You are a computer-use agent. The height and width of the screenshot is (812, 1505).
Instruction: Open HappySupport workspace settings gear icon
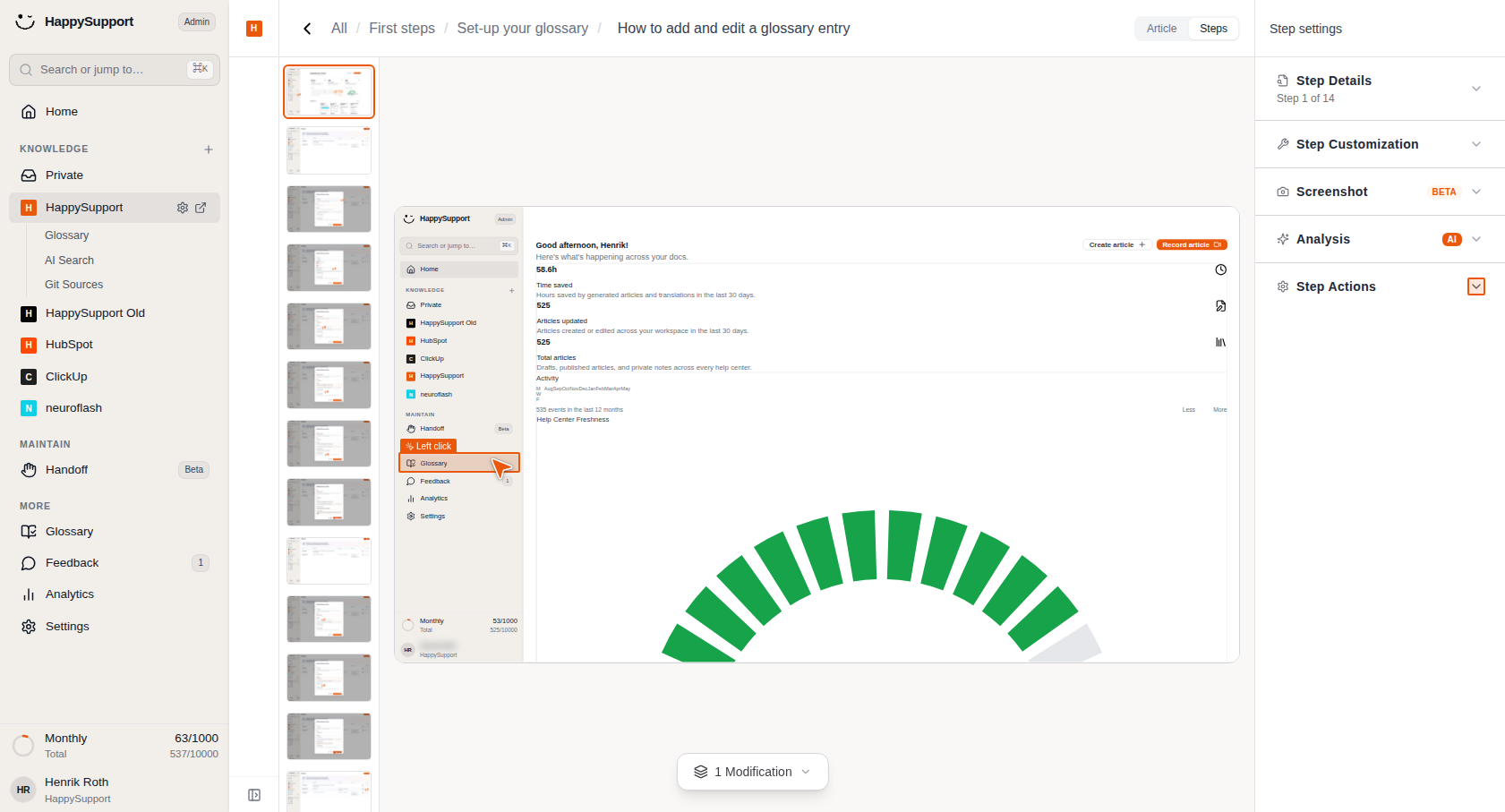tap(183, 208)
